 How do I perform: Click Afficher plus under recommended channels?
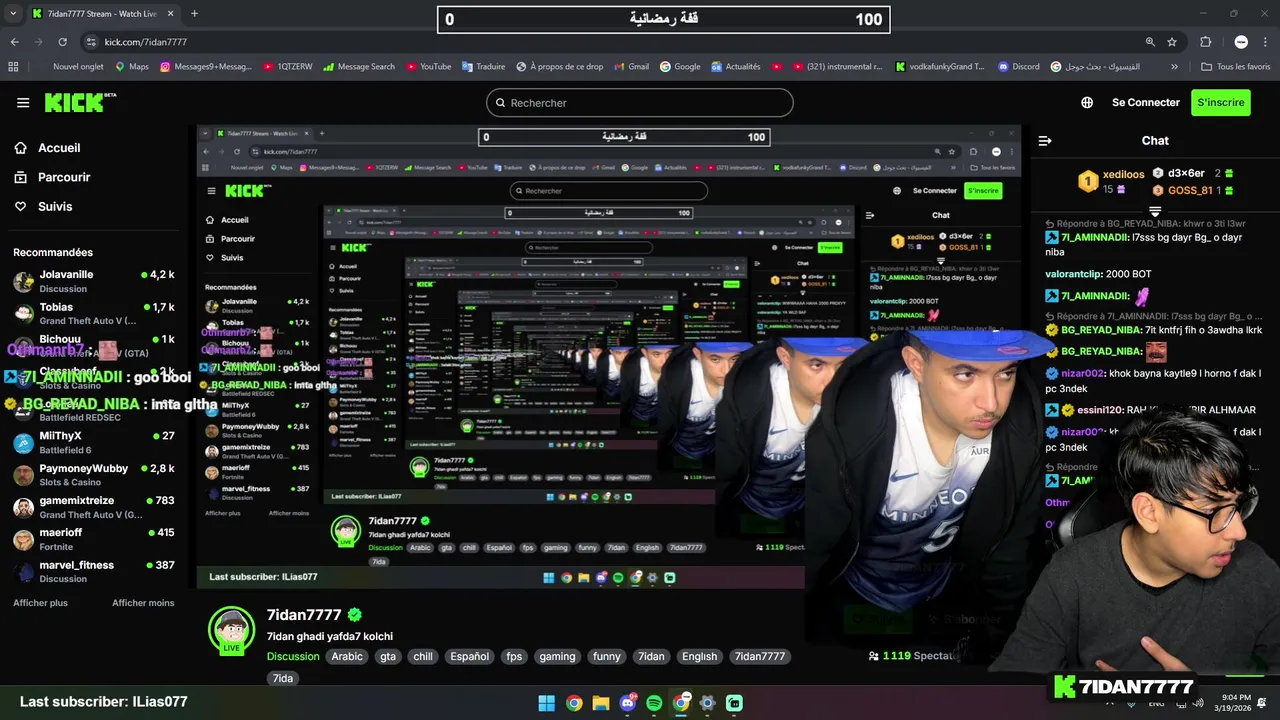click(x=40, y=603)
